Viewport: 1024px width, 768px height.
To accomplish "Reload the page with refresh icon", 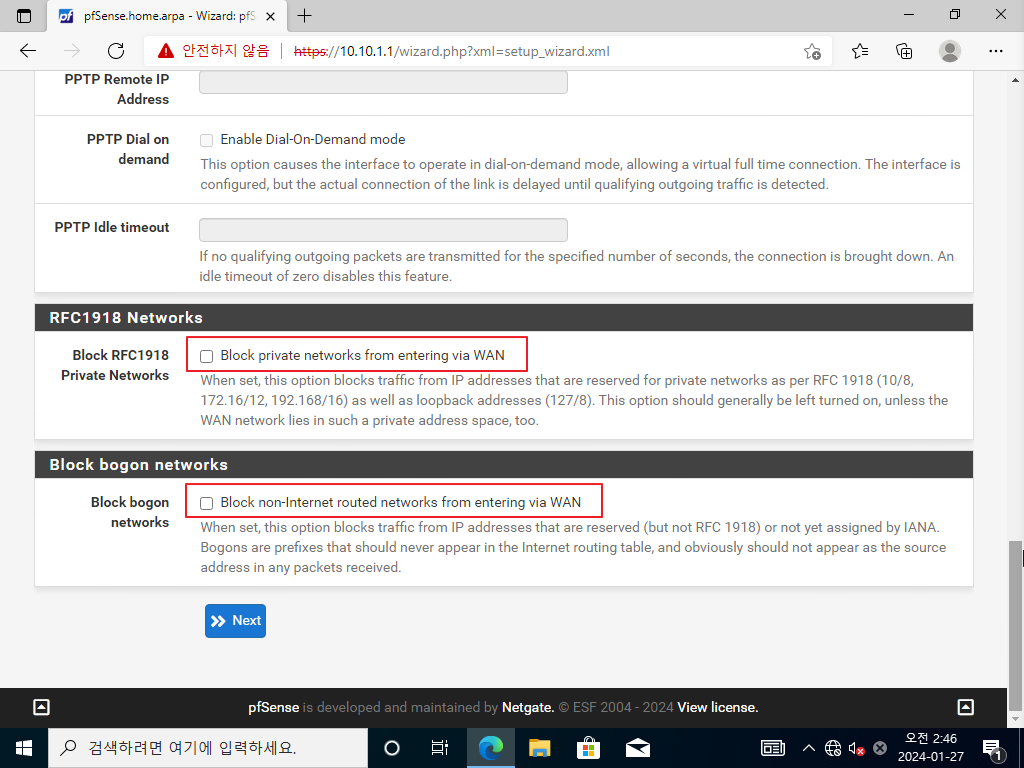I will (116, 51).
